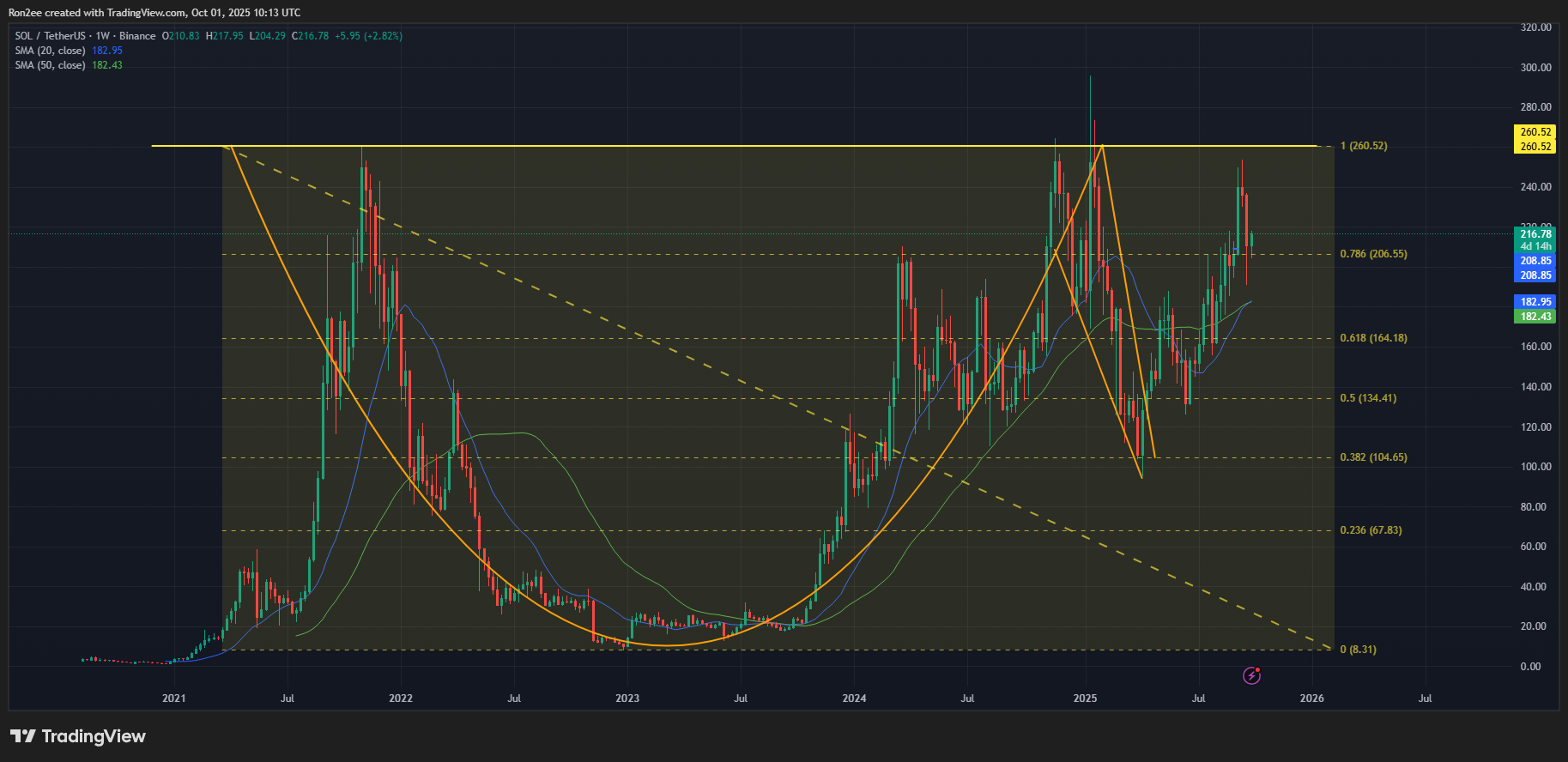Viewport: 1568px width, 762px height.
Task: Select the 0.236 (67.83) Fibonacci level label
Action: point(1371,530)
